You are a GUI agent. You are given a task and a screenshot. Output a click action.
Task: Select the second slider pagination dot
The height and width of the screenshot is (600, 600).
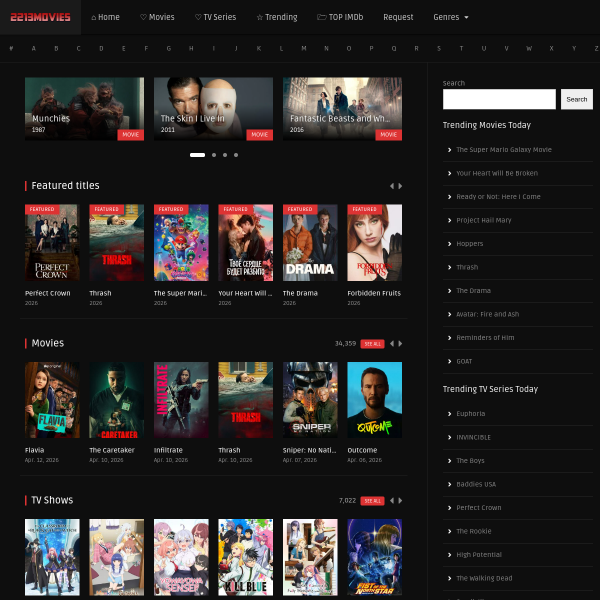click(214, 155)
